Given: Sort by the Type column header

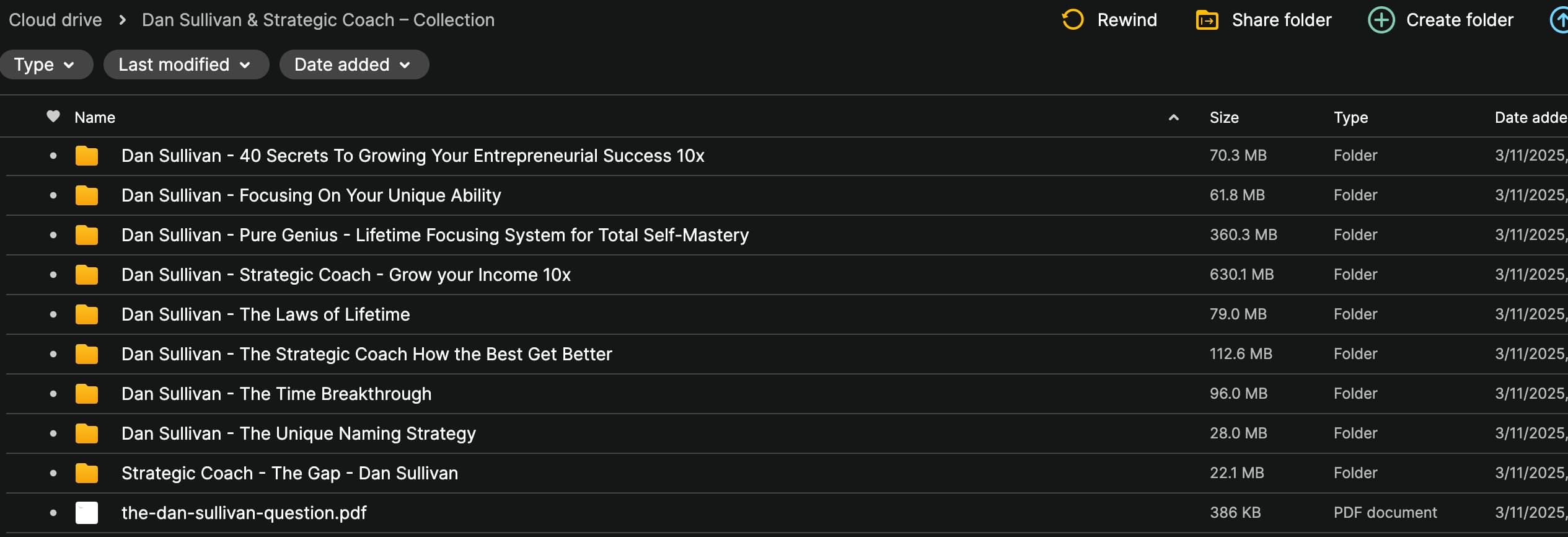Looking at the screenshot, I should click(x=1350, y=117).
